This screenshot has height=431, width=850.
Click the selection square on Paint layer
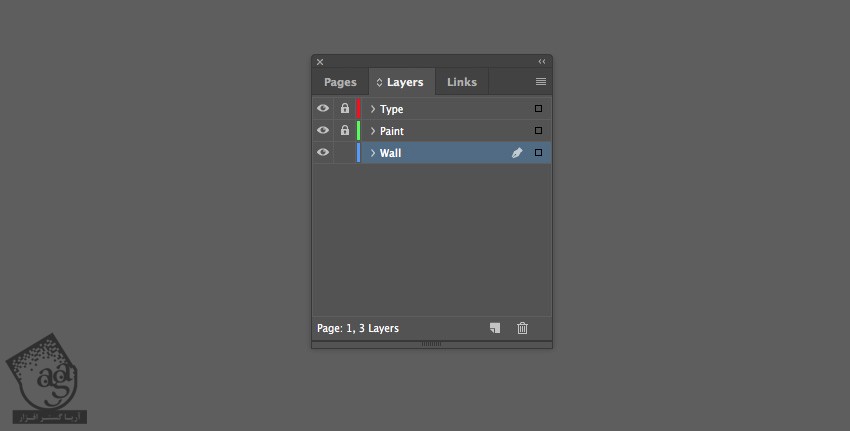(x=538, y=131)
